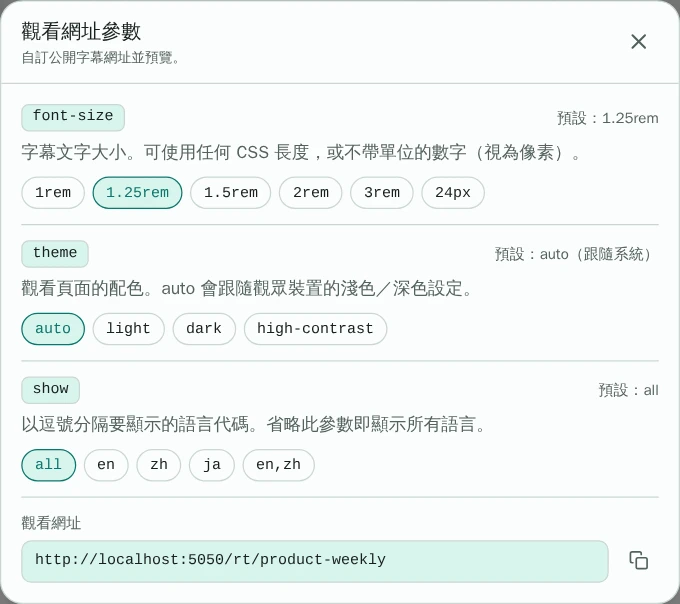
Task: Show all languages with the all chip
Action: point(49,465)
